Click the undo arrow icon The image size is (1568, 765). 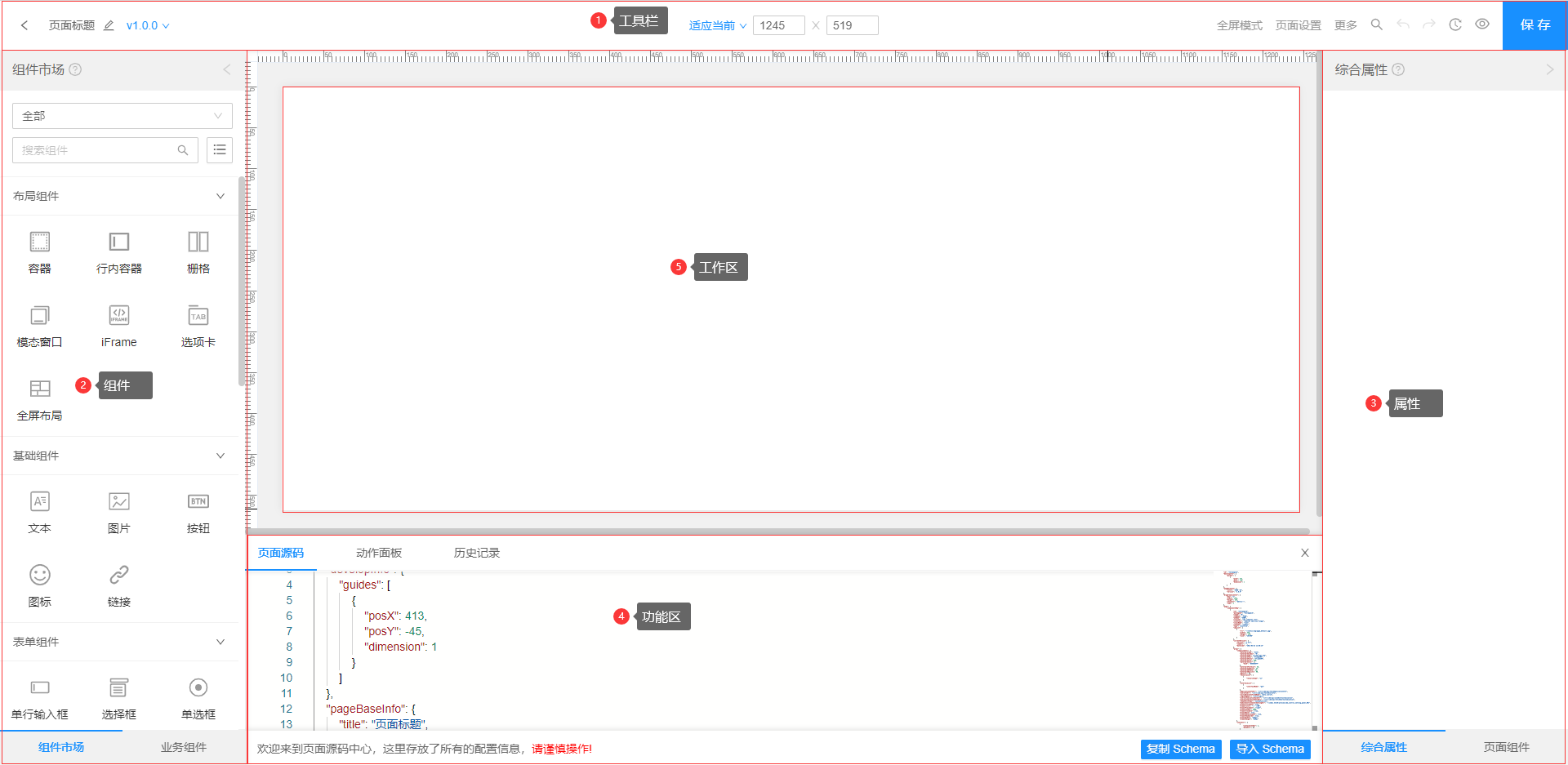[x=1403, y=24]
